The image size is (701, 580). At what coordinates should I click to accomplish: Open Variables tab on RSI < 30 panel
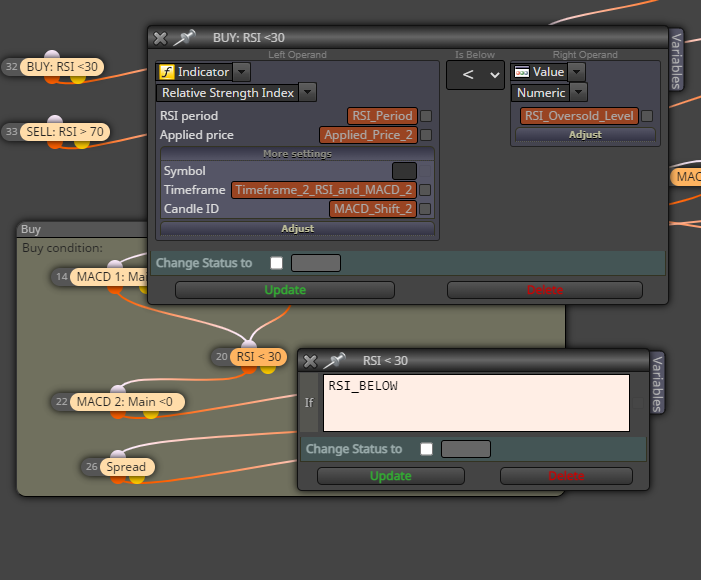click(x=656, y=383)
